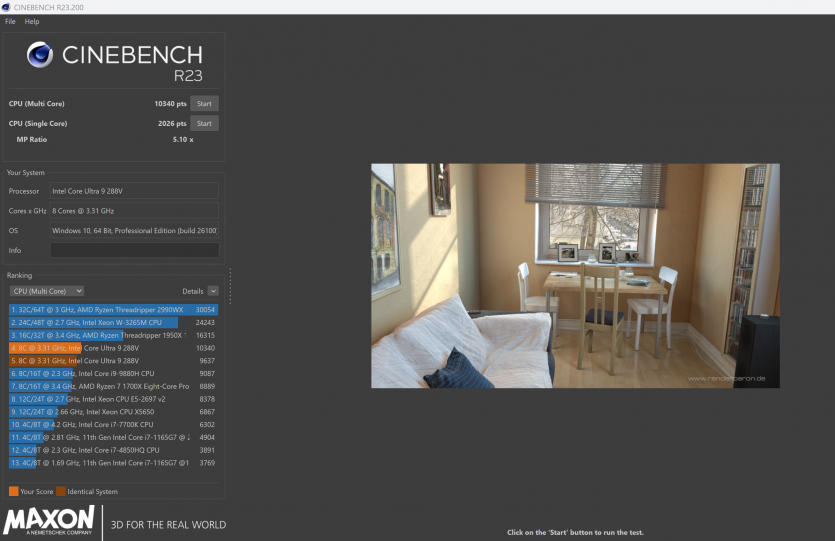The image size is (835, 541).
Task: Click the Info text field
Action: point(134,250)
